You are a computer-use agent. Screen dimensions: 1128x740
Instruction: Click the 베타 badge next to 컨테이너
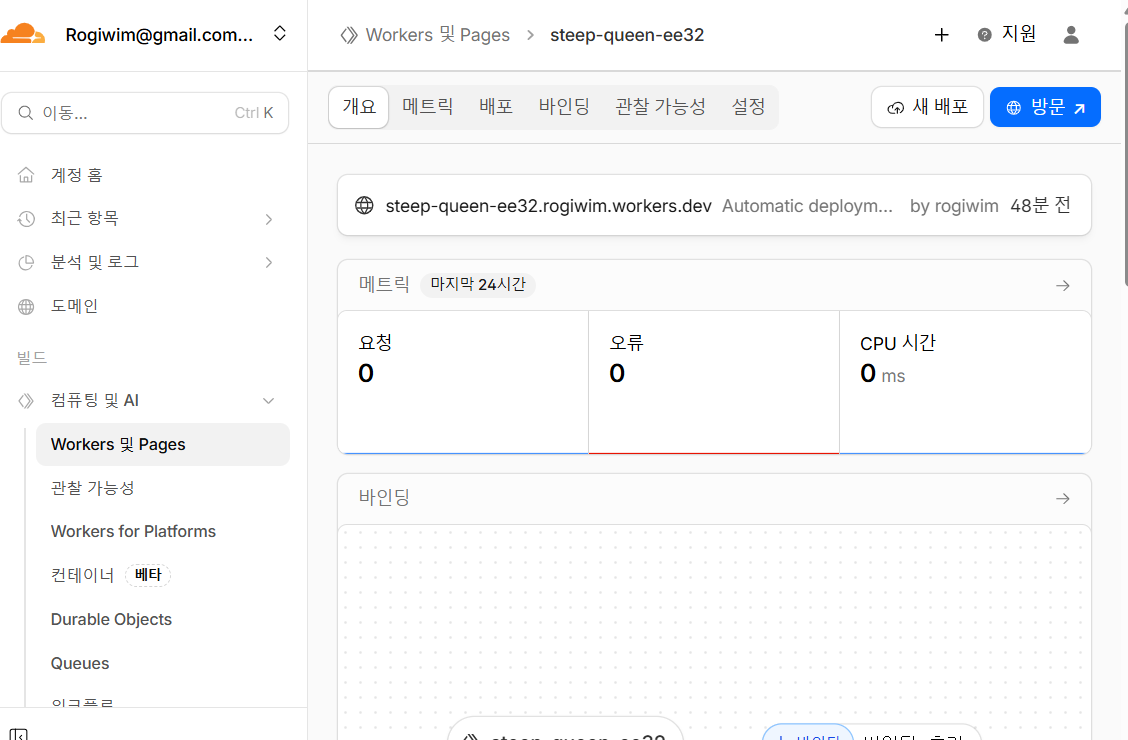point(148,575)
